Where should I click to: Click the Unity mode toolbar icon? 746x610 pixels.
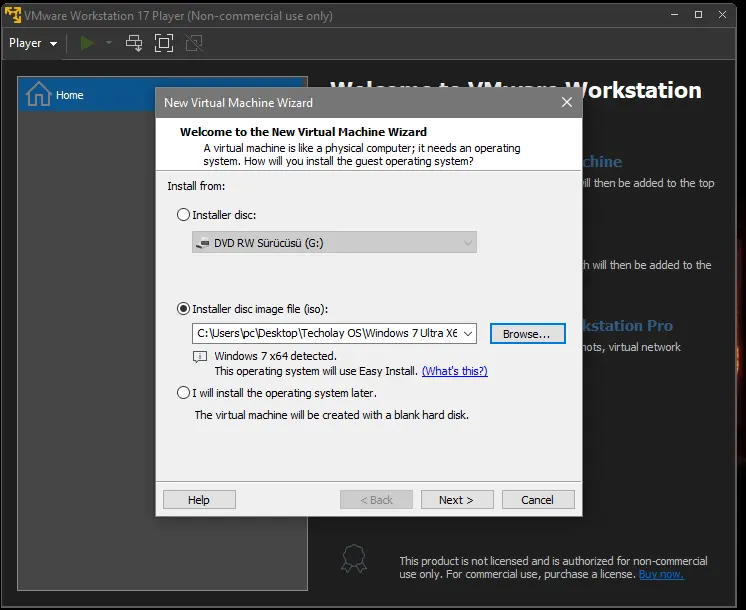194,43
